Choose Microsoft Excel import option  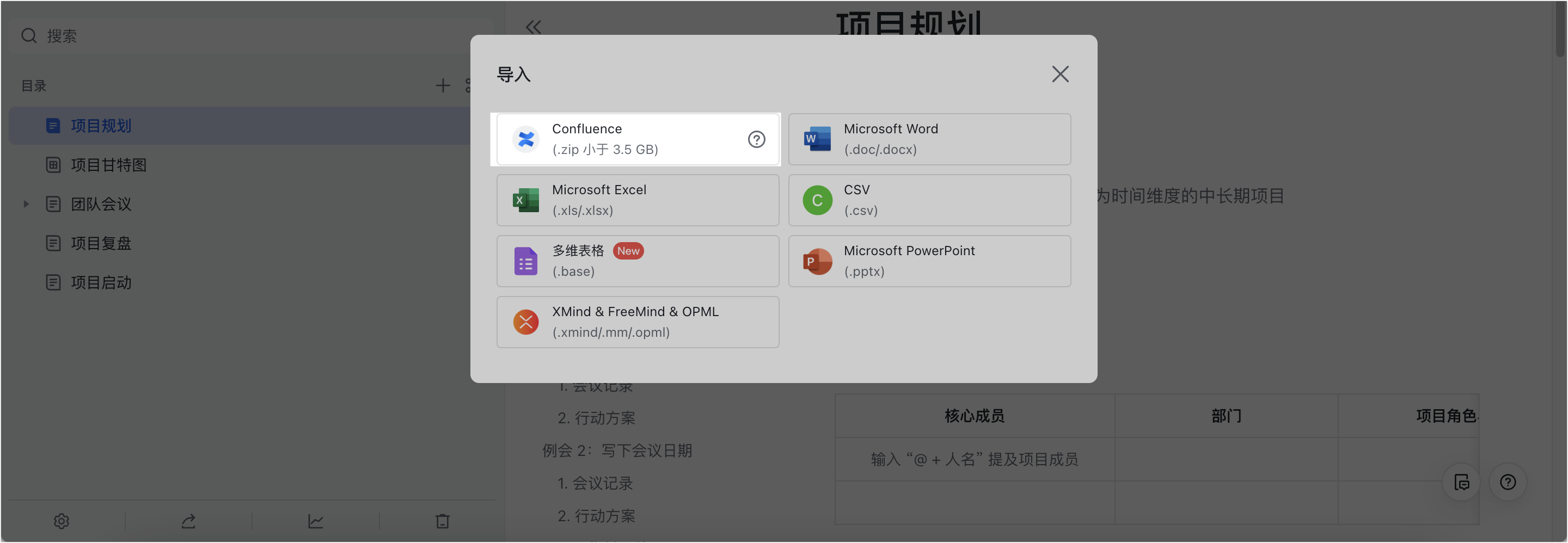(638, 200)
